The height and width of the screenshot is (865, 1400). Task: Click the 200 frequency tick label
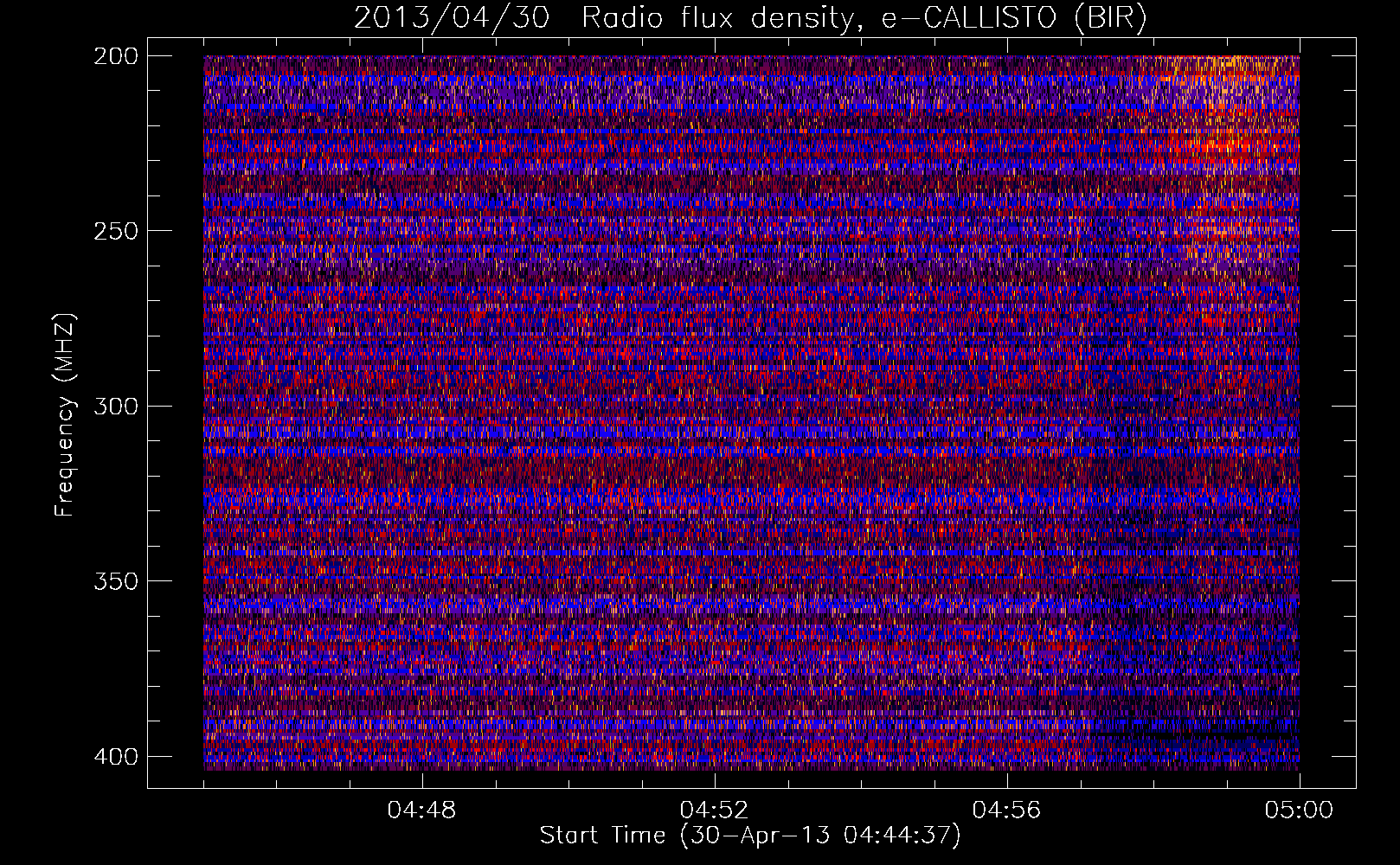(115, 55)
